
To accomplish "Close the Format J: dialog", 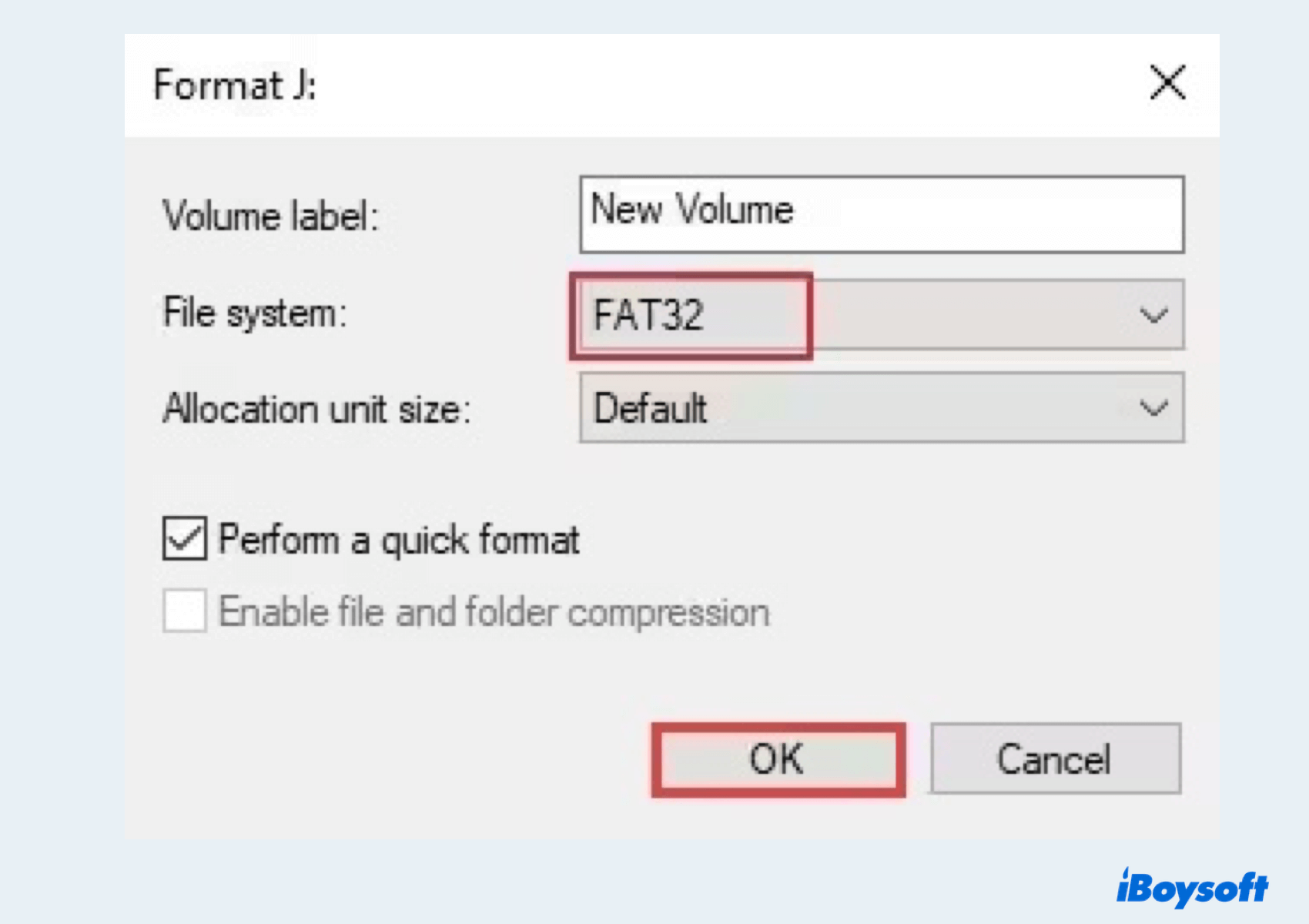I will click(1166, 83).
